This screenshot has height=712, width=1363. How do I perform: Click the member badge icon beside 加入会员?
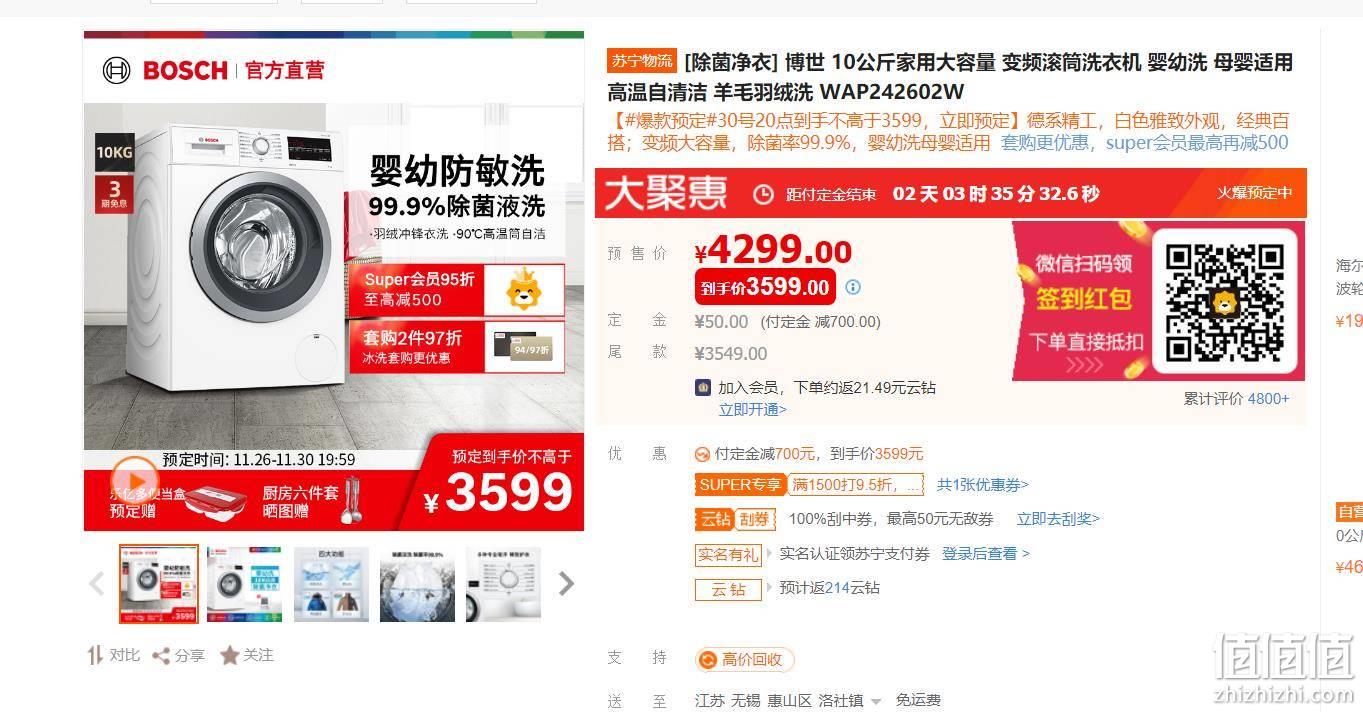(703, 387)
